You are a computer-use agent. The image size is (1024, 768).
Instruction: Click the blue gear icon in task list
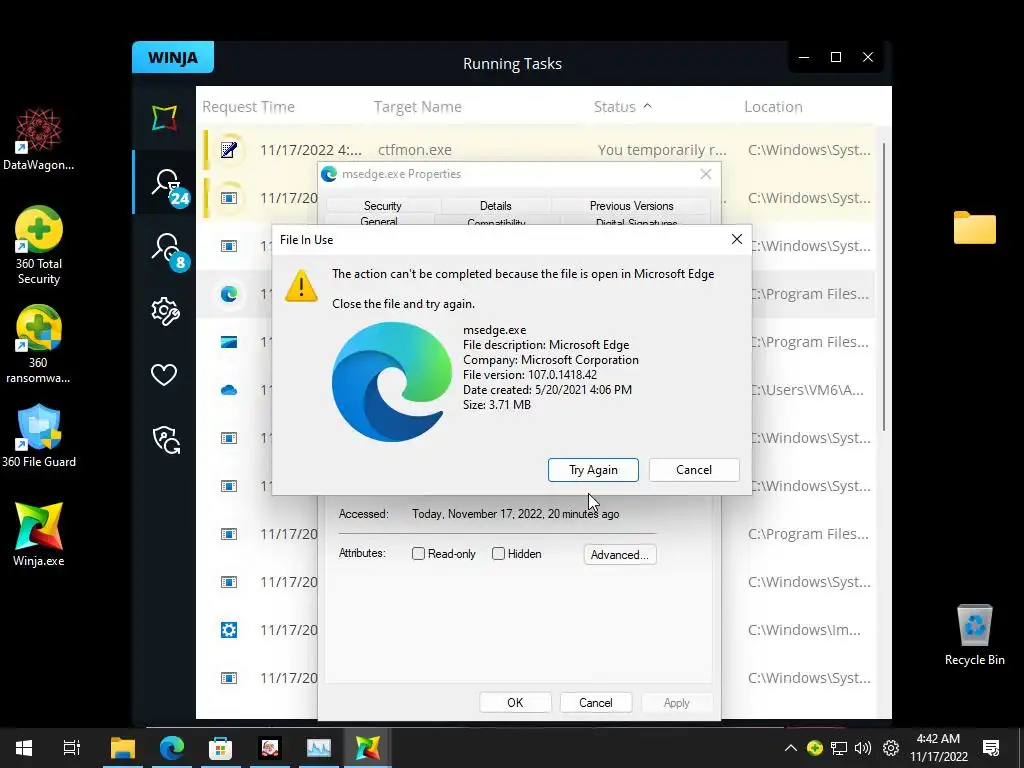(229, 630)
